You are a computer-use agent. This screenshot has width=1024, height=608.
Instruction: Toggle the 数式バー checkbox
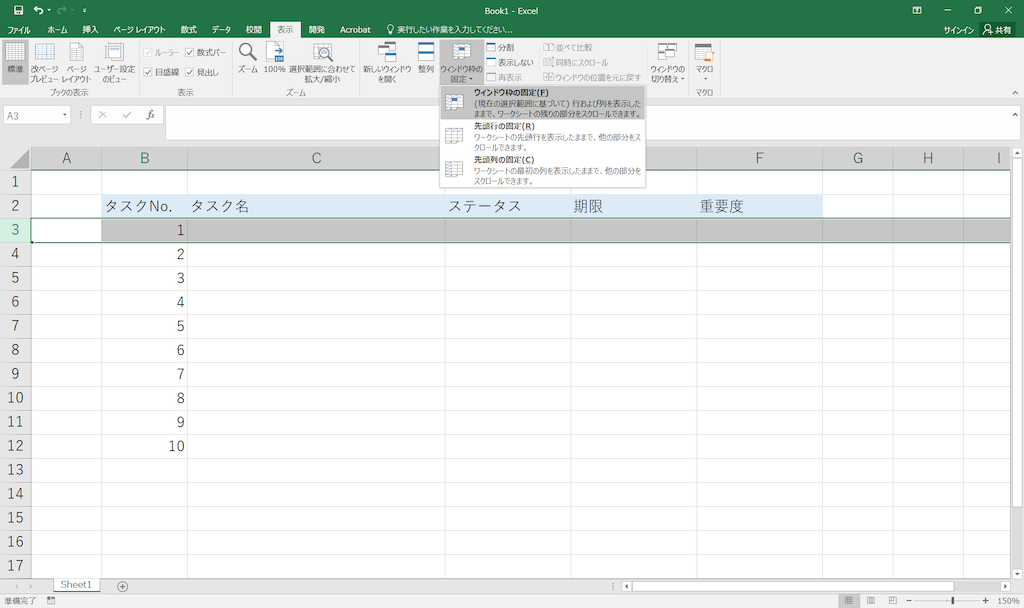(x=206, y=52)
